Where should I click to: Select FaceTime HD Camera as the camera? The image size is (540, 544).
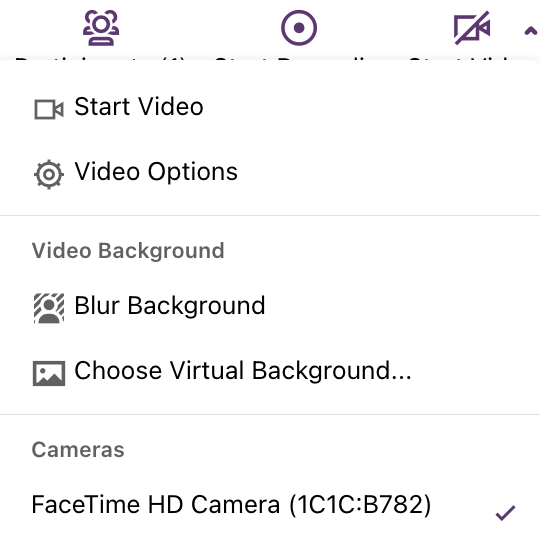pos(270,505)
